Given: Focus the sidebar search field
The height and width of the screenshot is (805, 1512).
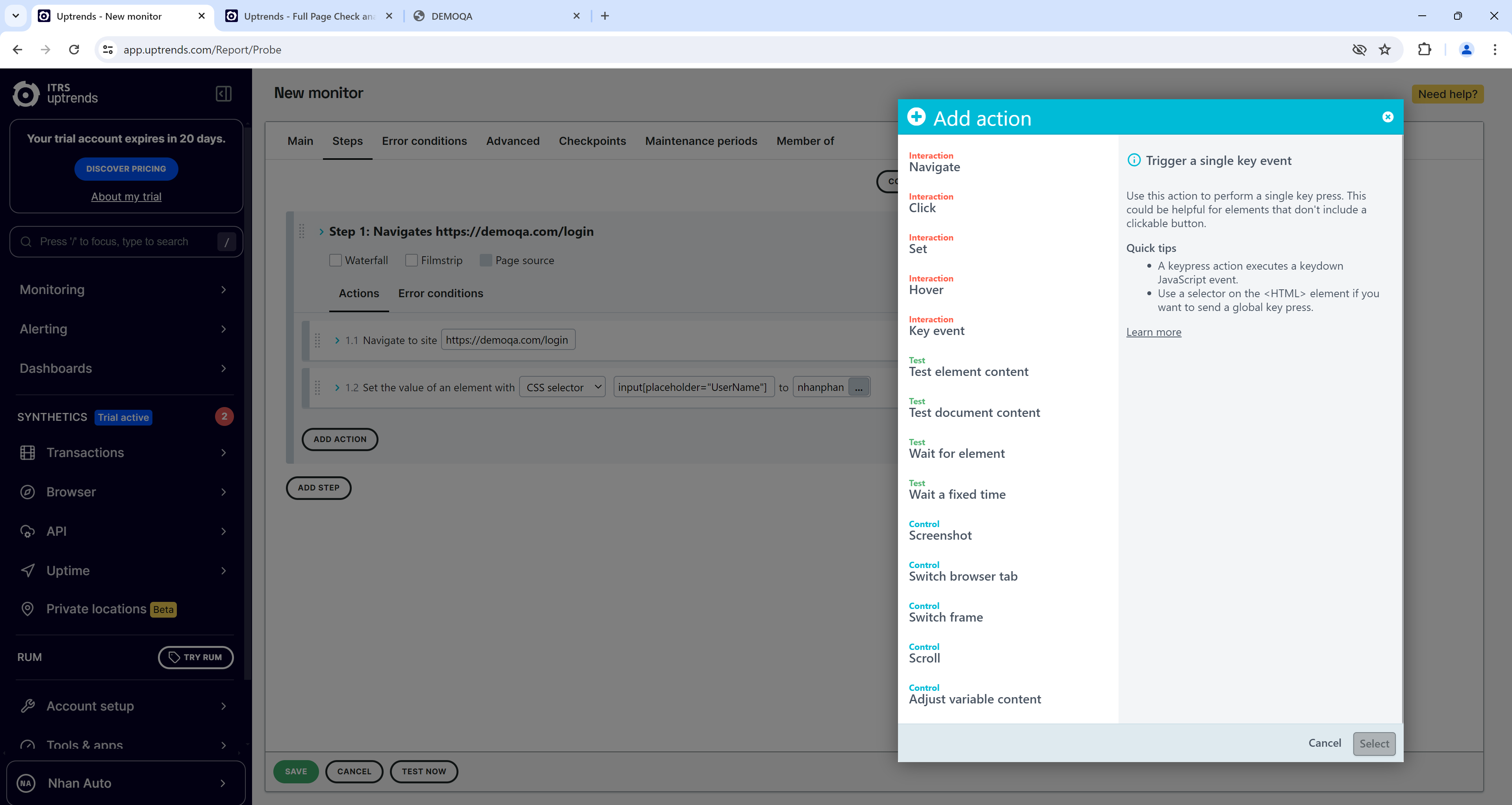Looking at the screenshot, I should tap(117, 242).
